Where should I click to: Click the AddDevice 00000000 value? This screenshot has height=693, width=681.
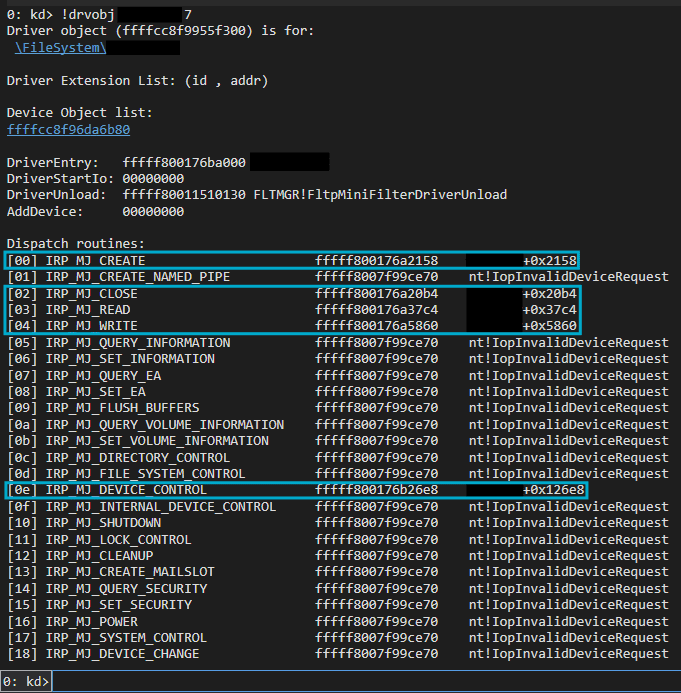(153, 212)
